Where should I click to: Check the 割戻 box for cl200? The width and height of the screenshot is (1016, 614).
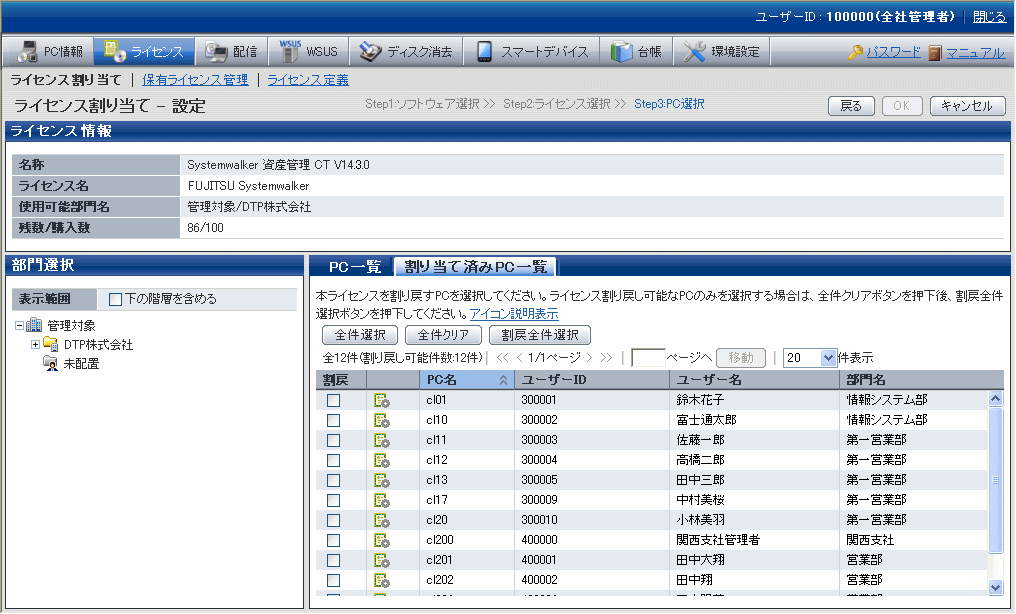(334, 540)
